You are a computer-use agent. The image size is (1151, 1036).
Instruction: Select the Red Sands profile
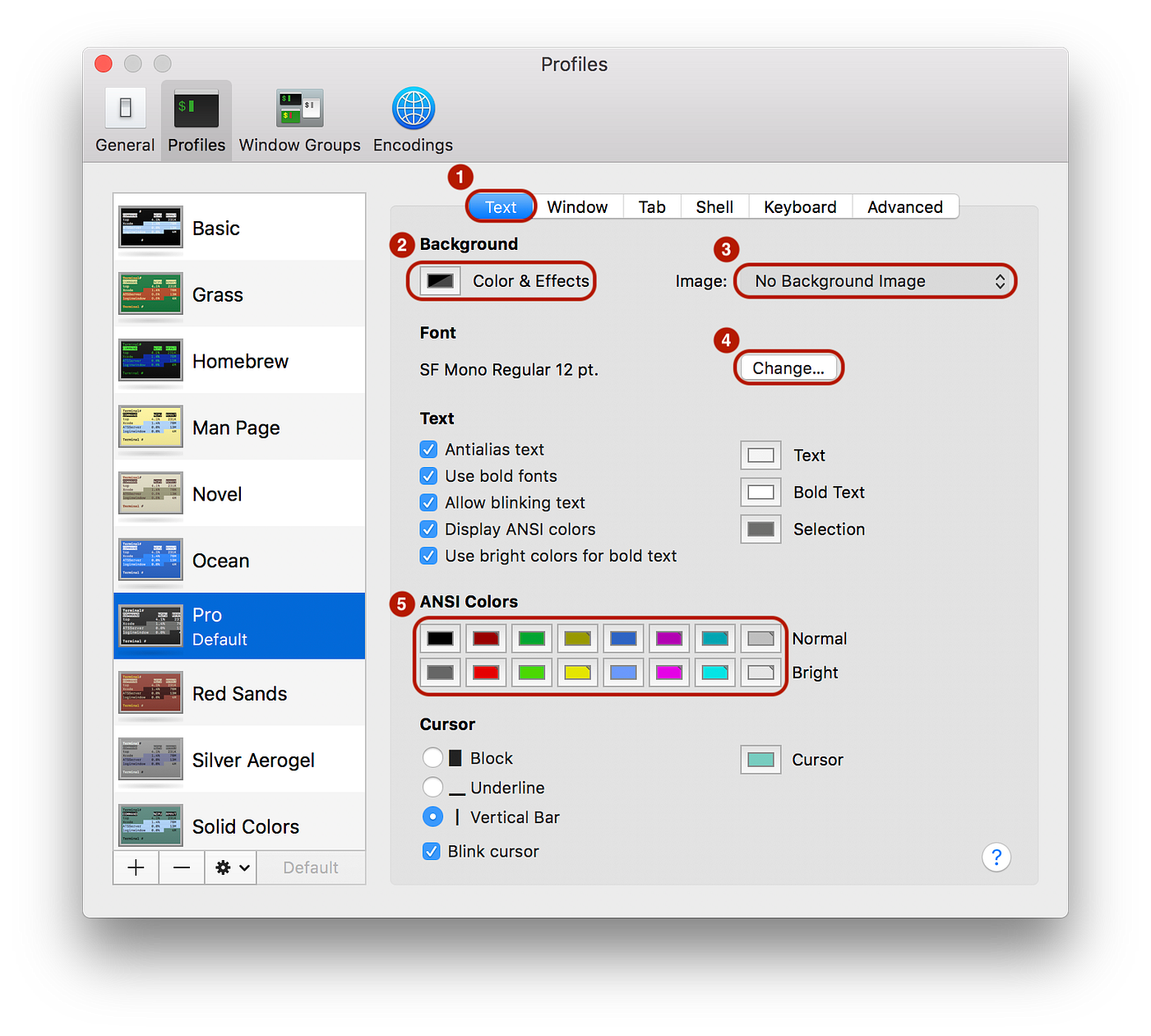(x=239, y=693)
